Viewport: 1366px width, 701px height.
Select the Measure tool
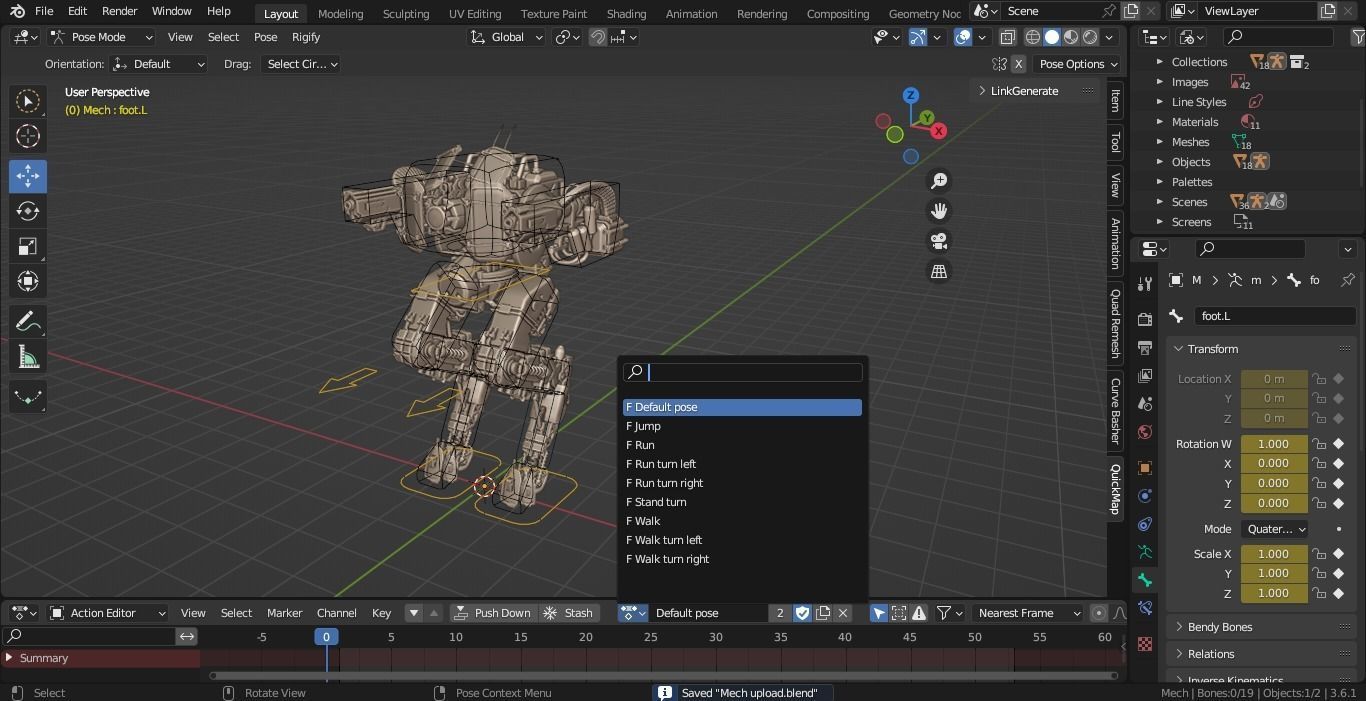click(x=28, y=357)
